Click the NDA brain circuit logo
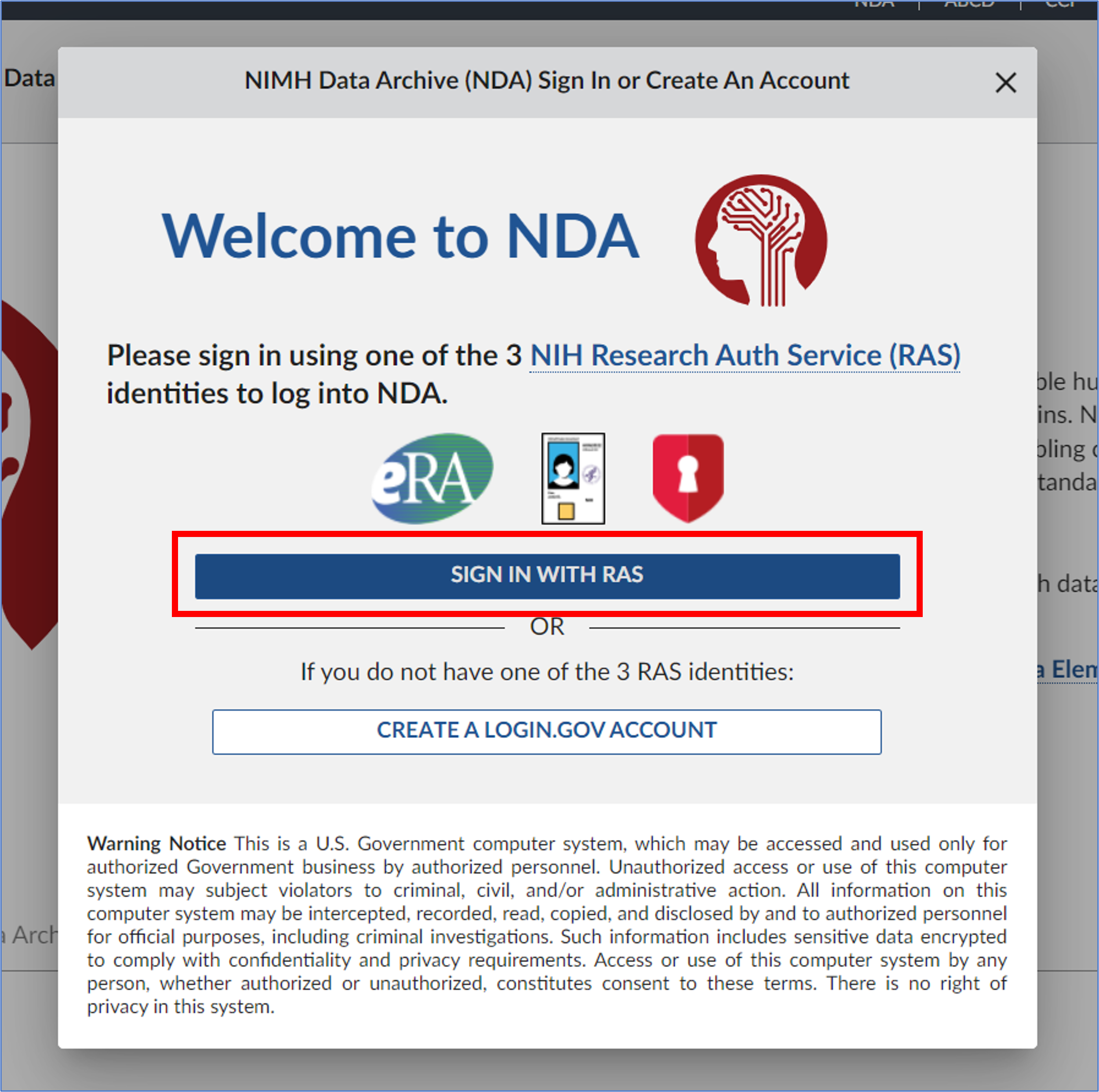The image size is (1099, 1092). tap(761, 239)
